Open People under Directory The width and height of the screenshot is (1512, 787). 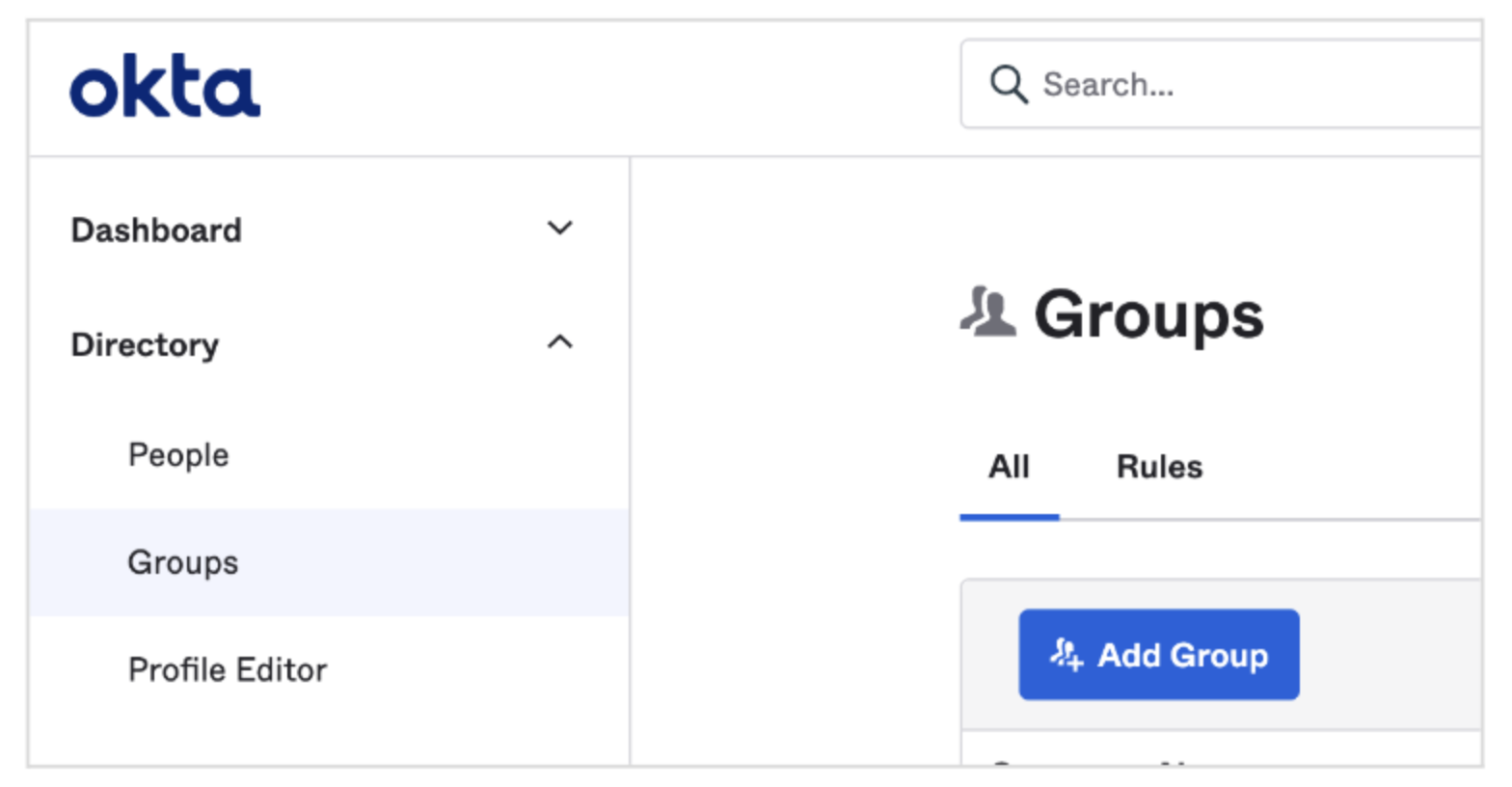point(178,455)
